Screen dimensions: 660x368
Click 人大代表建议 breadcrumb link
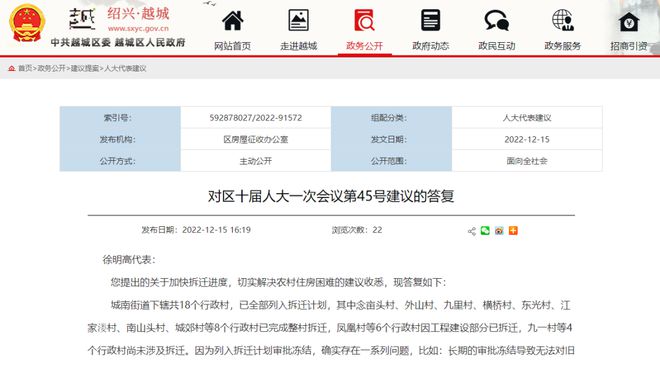point(125,68)
